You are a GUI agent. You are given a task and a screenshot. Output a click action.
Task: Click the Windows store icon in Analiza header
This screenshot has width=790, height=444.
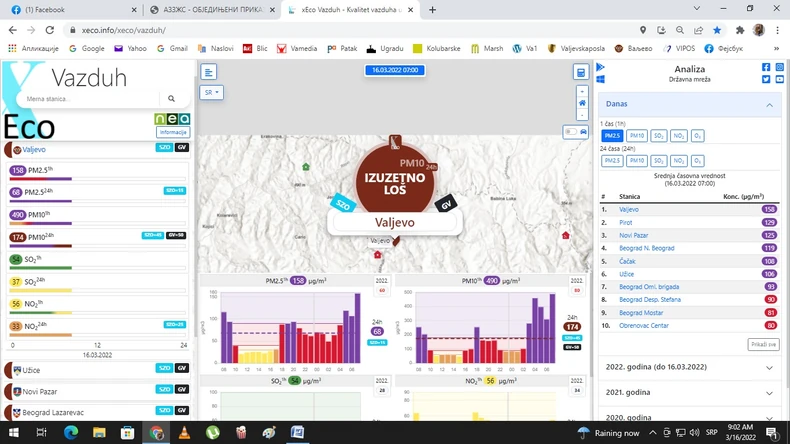coord(601,79)
